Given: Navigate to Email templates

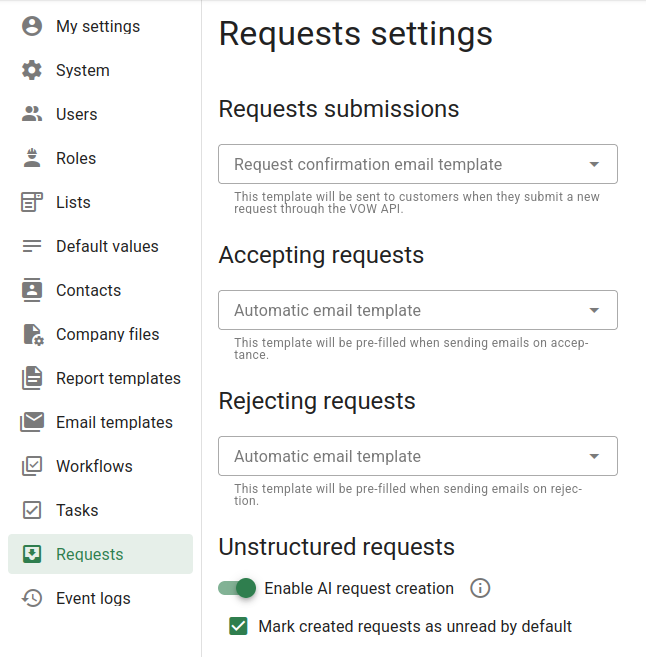Looking at the screenshot, I should tap(101, 422).
